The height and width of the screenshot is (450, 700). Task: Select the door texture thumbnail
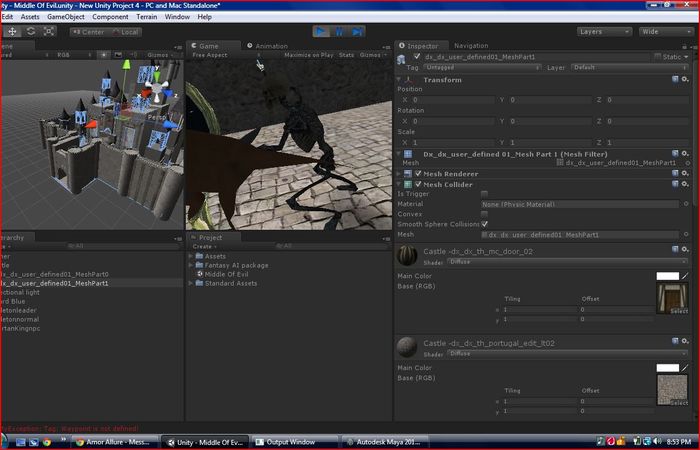(x=672, y=298)
